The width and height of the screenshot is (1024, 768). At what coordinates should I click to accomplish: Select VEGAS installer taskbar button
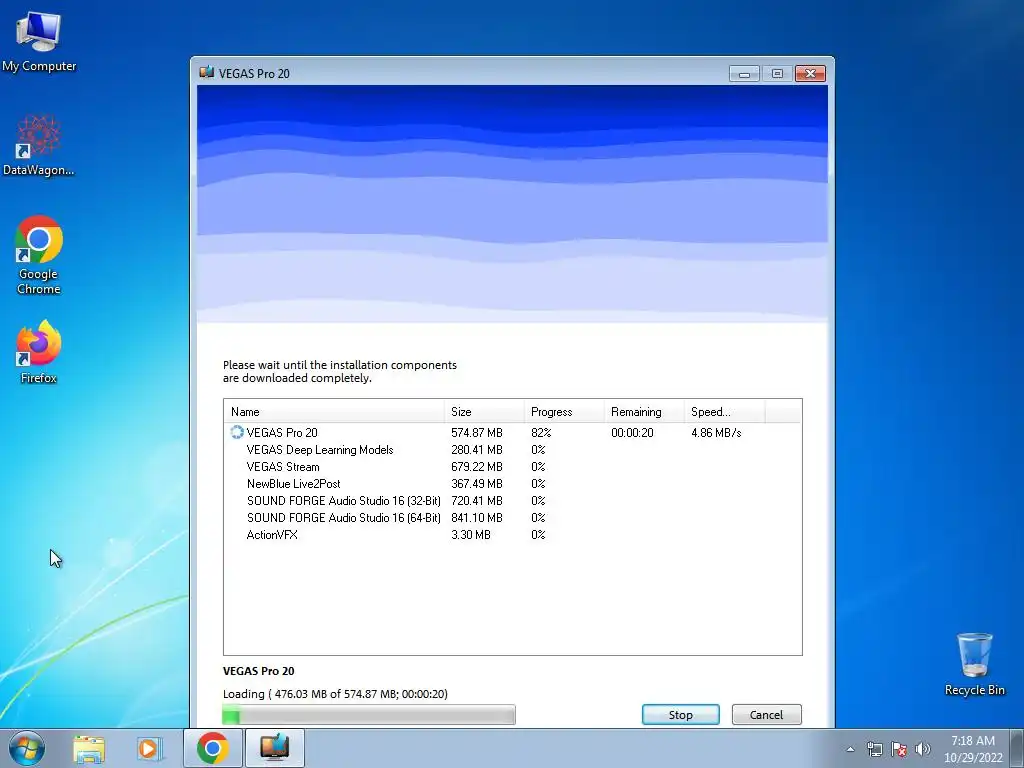click(275, 748)
